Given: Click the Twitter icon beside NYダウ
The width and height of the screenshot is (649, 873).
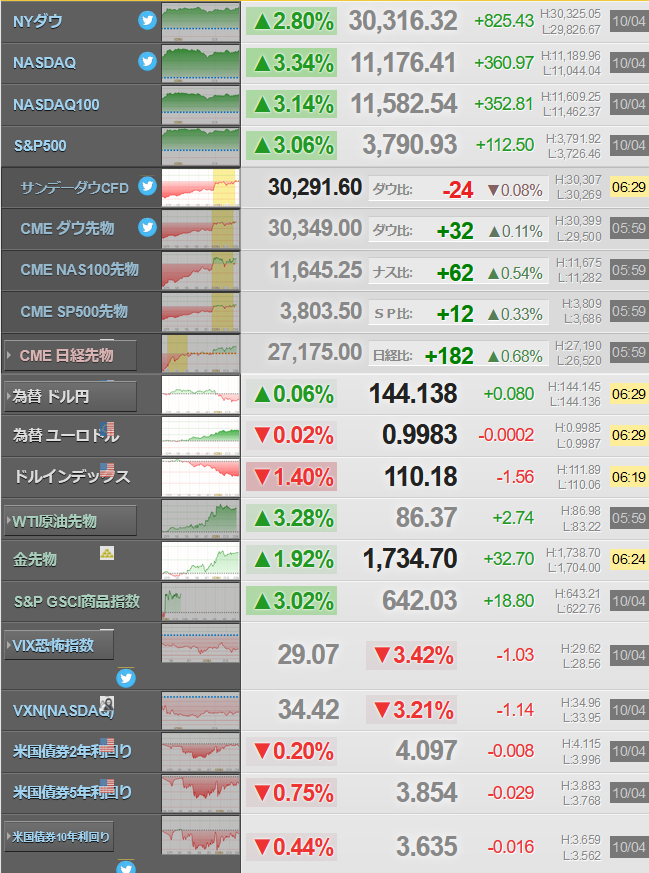Looking at the screenshot, I should coord(148,21).
